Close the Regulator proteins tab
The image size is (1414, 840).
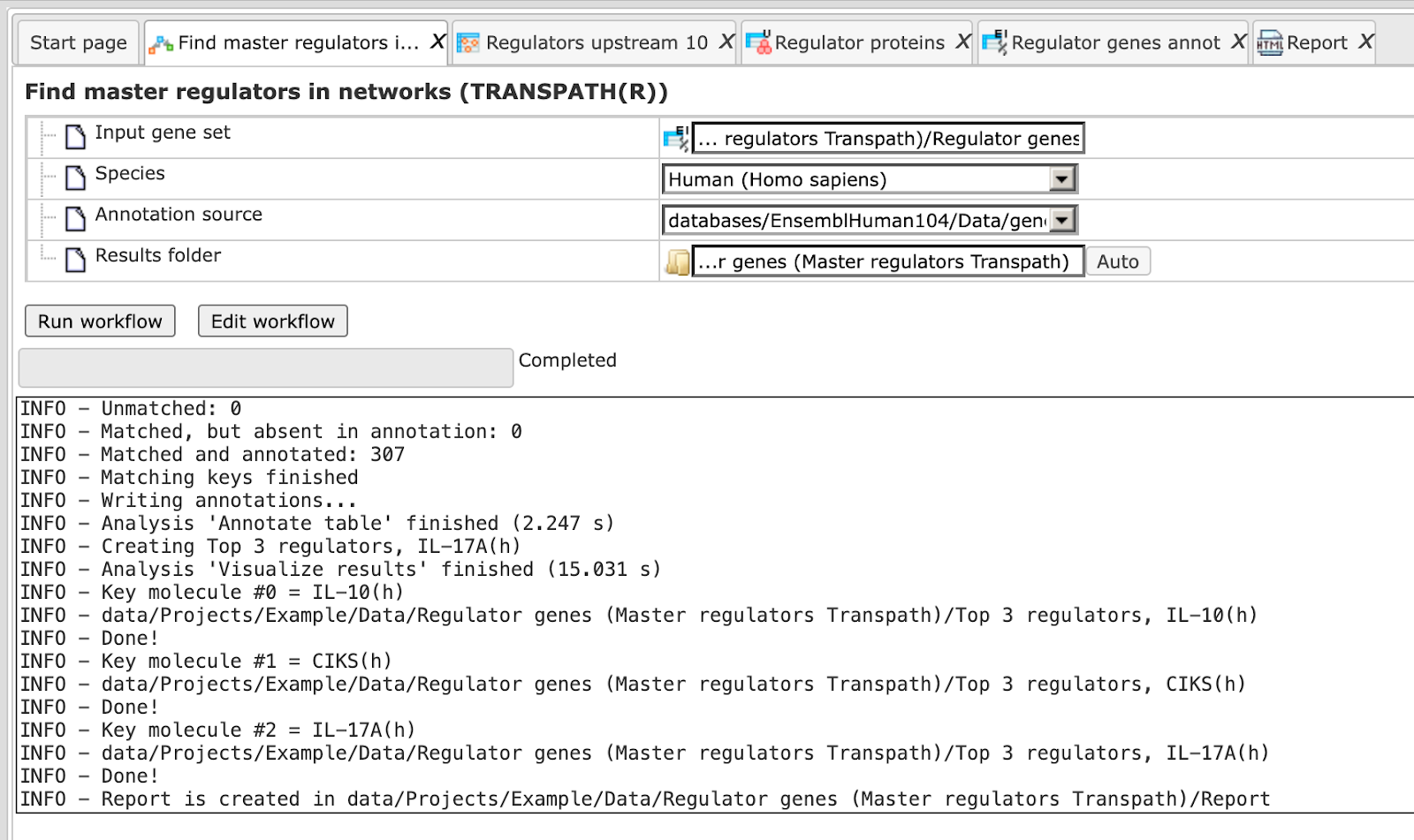(962, 42)
